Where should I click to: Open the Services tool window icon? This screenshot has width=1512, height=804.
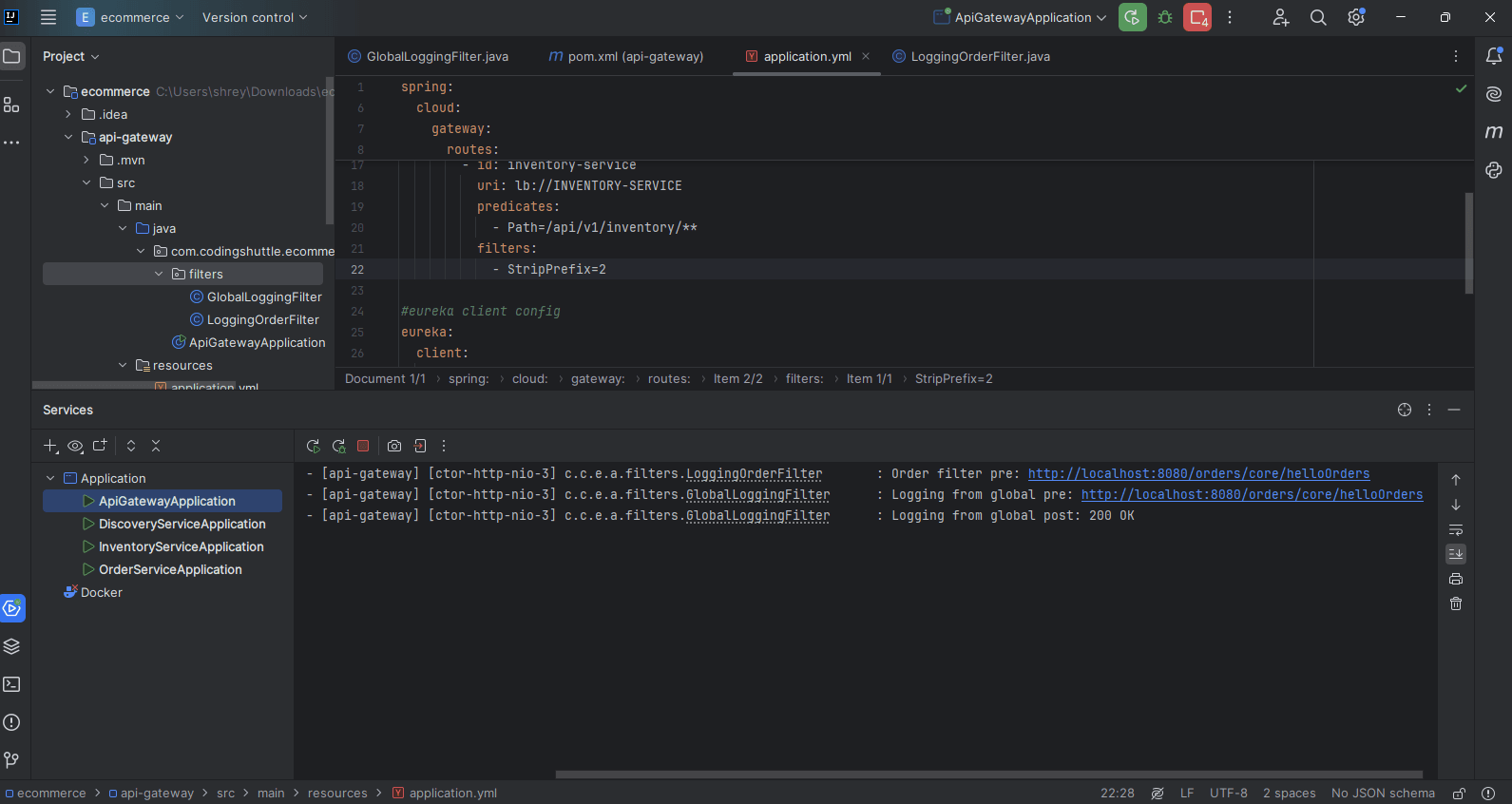12,608
